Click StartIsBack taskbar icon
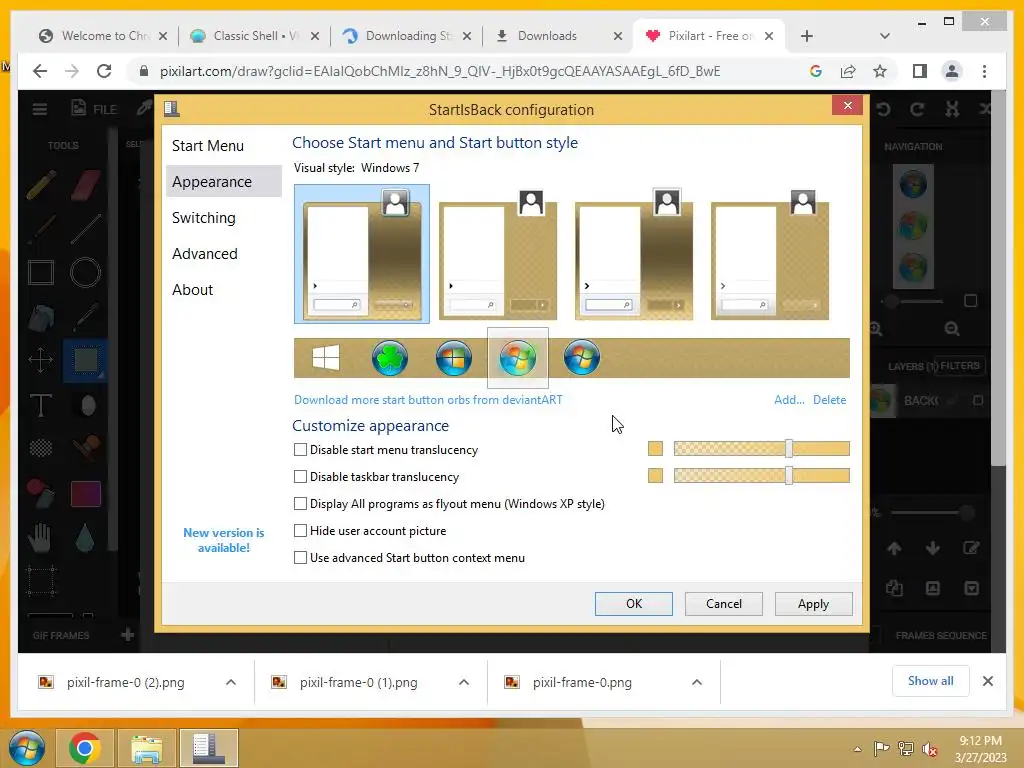 click(209, 748)
